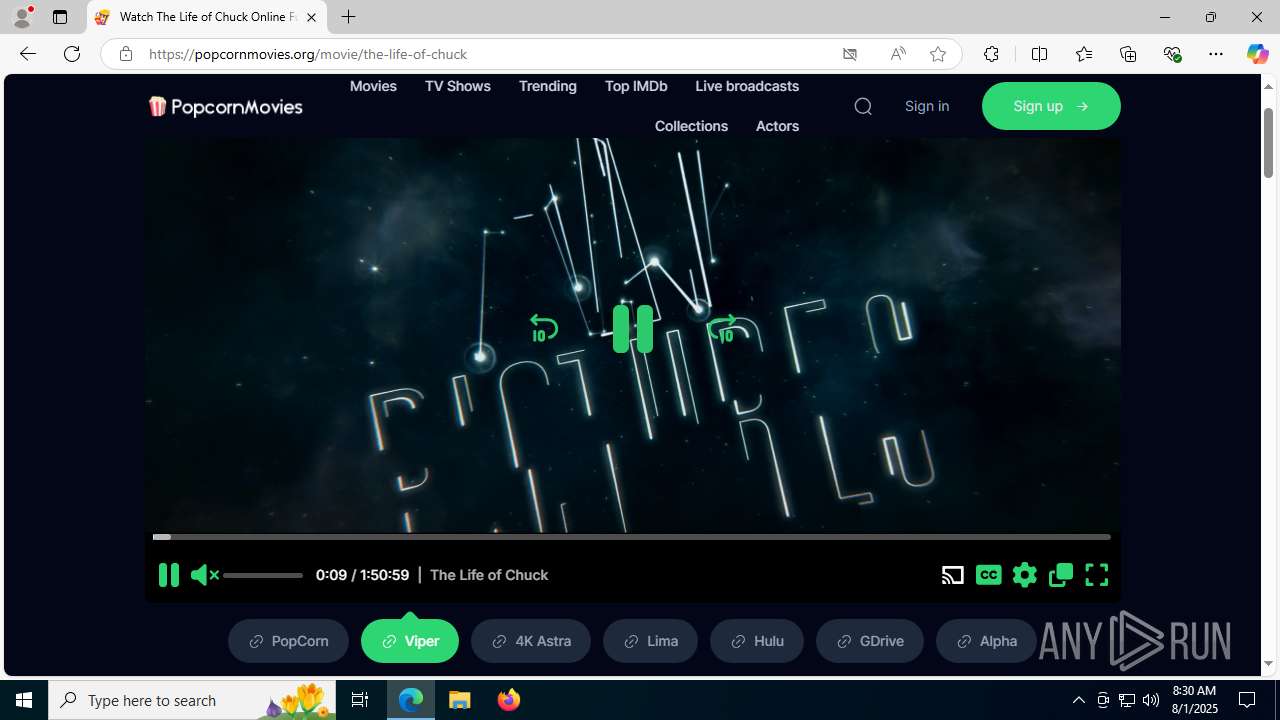Viewport: 1280px width, 720px height.
Task: Click the Sign in link
Action: tap(927, 106)
